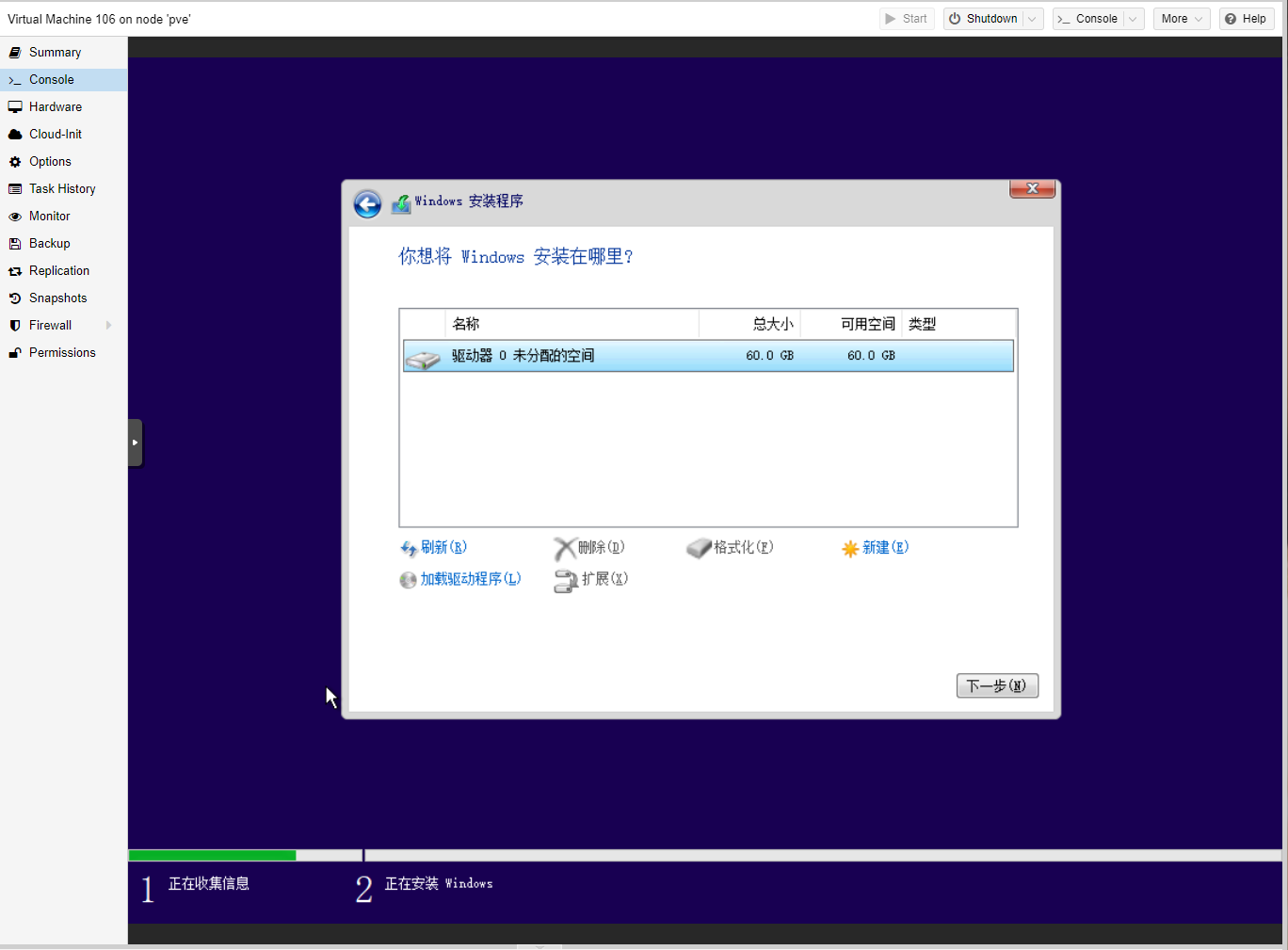Click the Format (格式化) drive icon
The height and width of the screenshot is (950, 1288).
click(x=699, y=549)
